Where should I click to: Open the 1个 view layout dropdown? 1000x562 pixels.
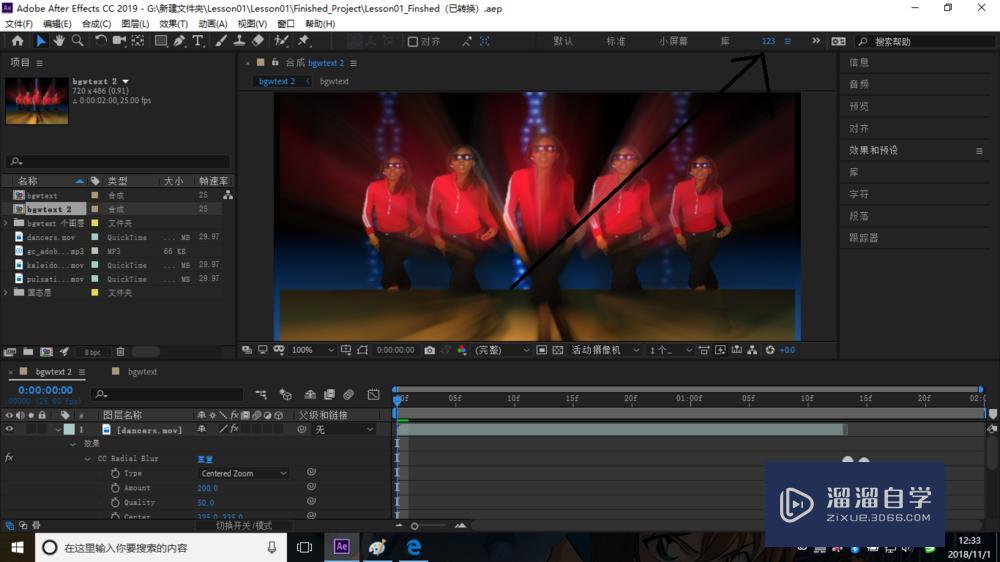point(670,350)
